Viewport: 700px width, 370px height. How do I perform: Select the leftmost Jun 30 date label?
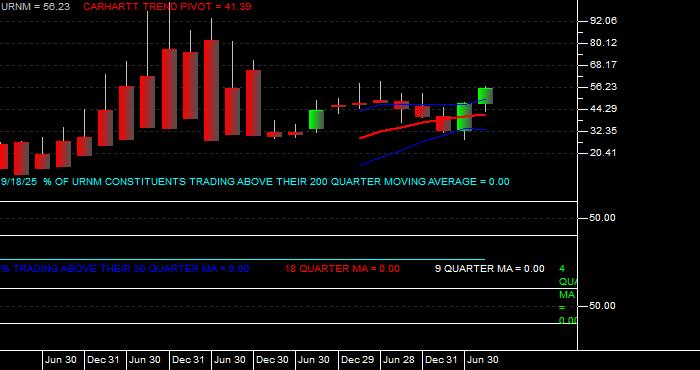pyautogui.click(x=61, y=360)
